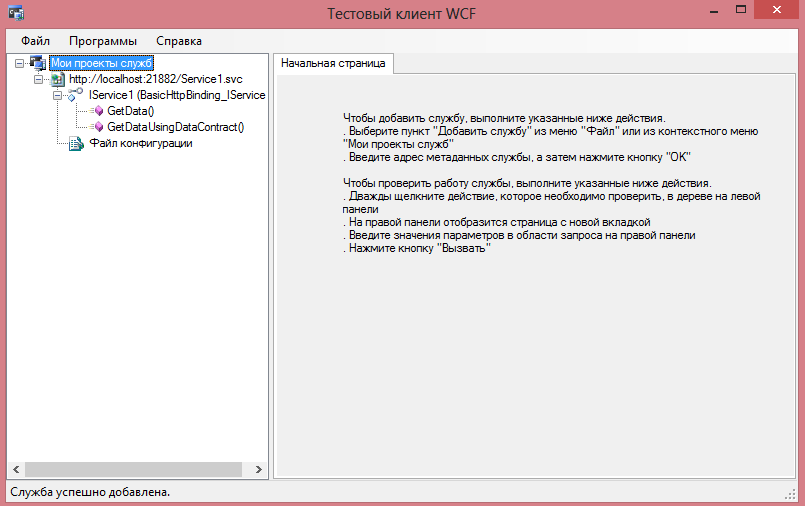This screenshot has height=506, width=805.
Task: Select the Файл конфигурации item
Action: pos(141,143)
